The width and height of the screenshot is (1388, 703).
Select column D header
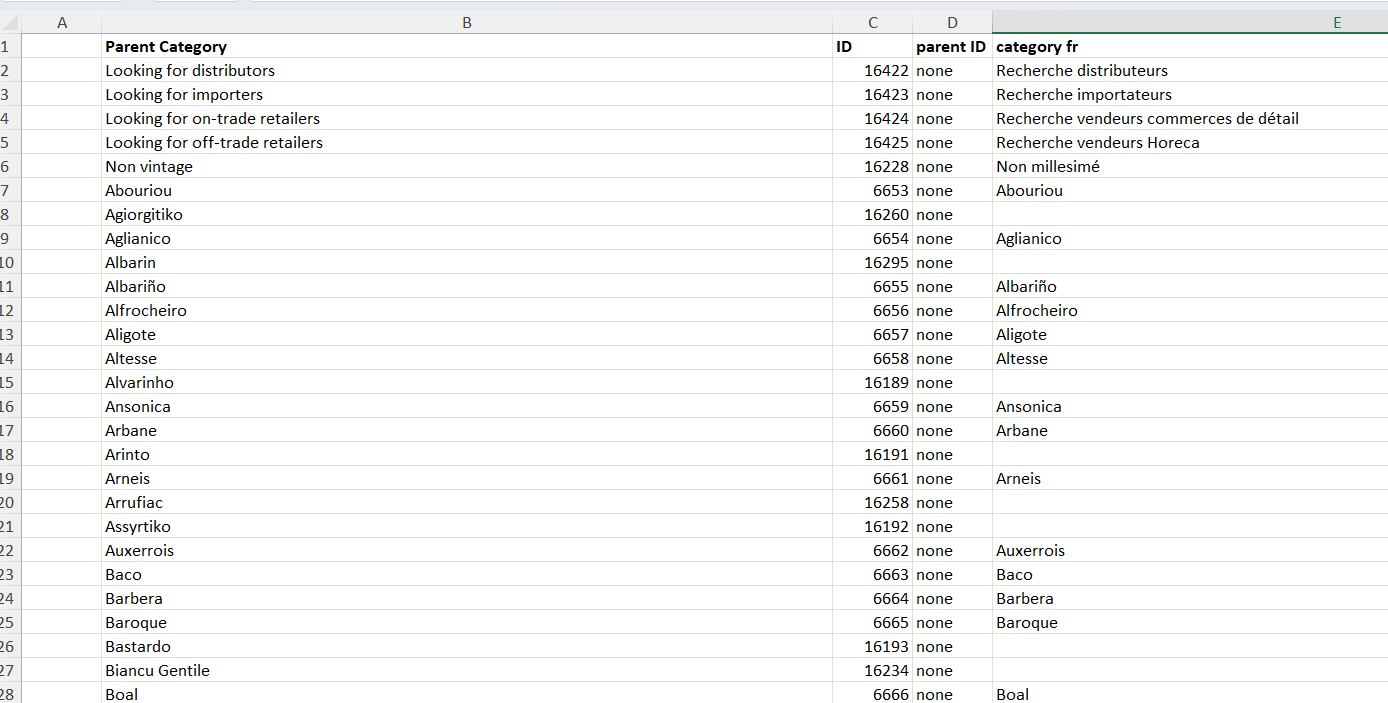pos(952,22)
